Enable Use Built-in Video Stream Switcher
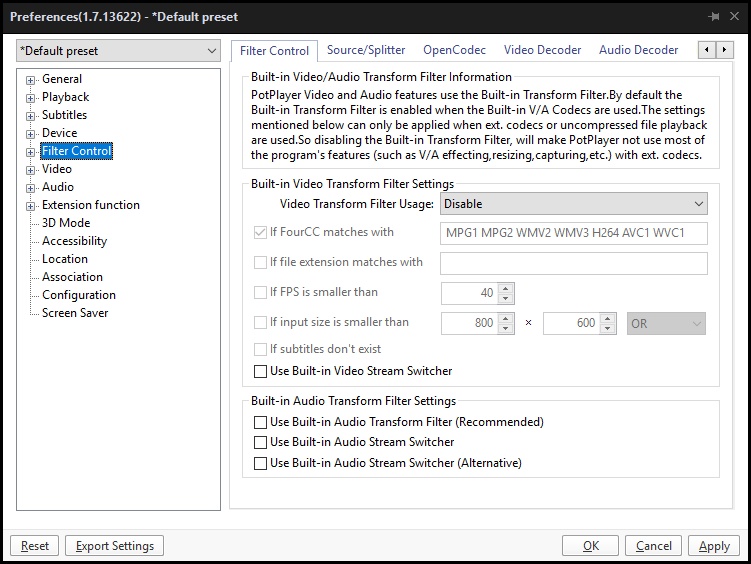This screenshot has width=751, height=564. coord(260,372)
